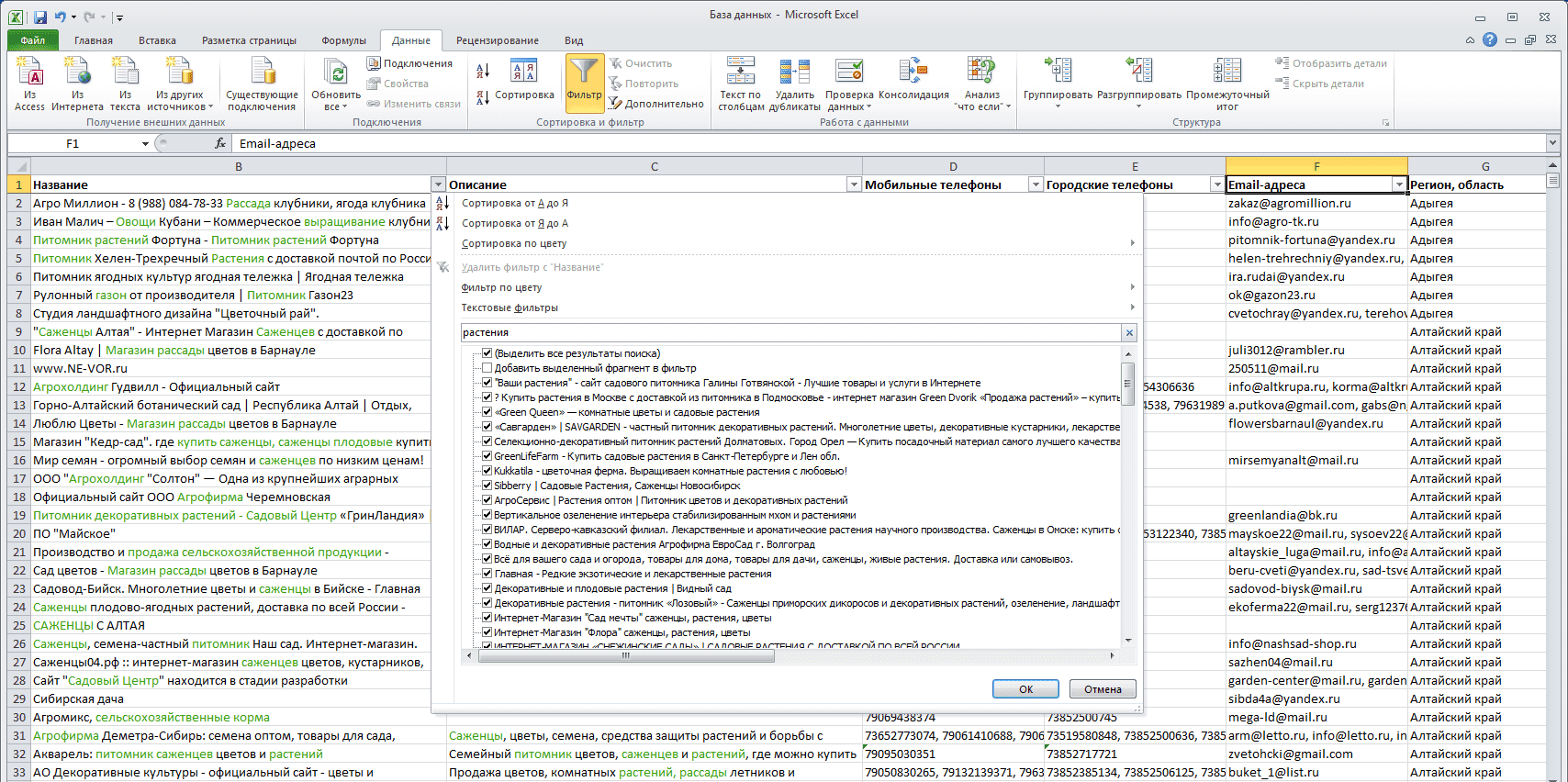Uncheck Sibberry filter item
Image resolution: width=1568 pixels, height=782 pixels.
487,486
